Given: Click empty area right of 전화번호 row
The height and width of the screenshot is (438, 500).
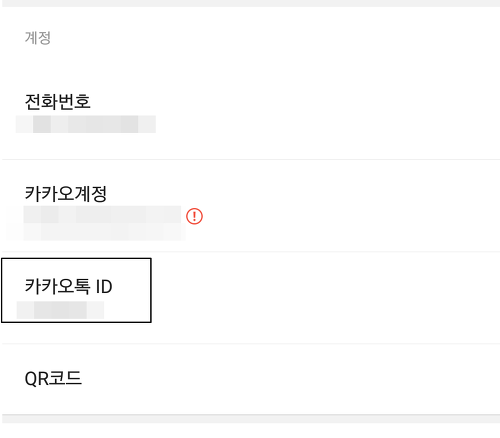Looking at the screenshot, I should (327, 113).
